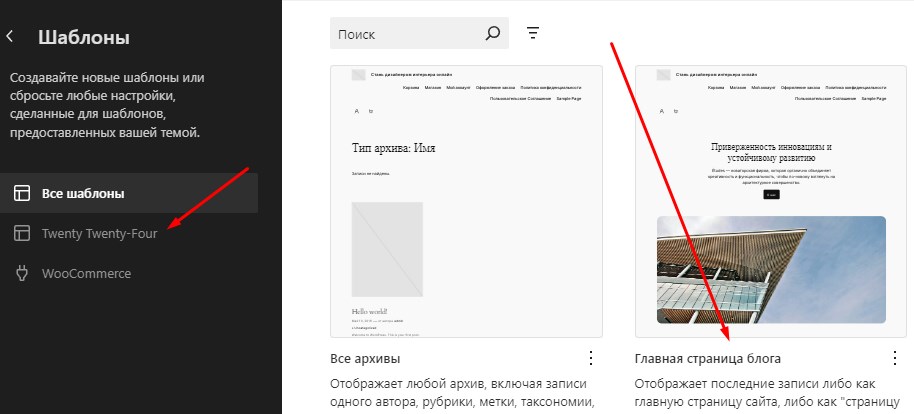Click the Hello world! post title in preview

tap(368, 311)
